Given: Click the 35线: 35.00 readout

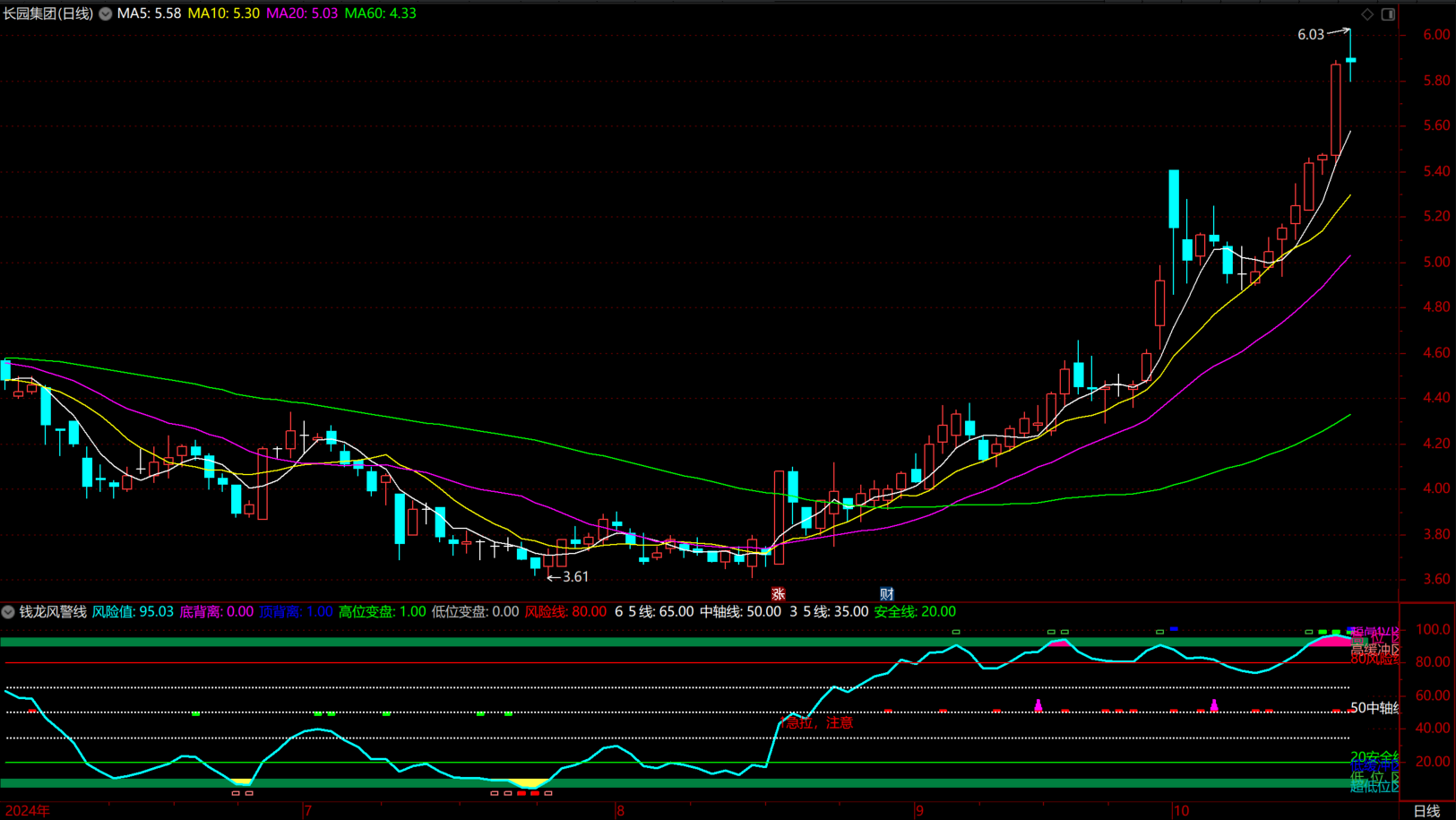Looking at the screenshot, I should tap(829, 612).
